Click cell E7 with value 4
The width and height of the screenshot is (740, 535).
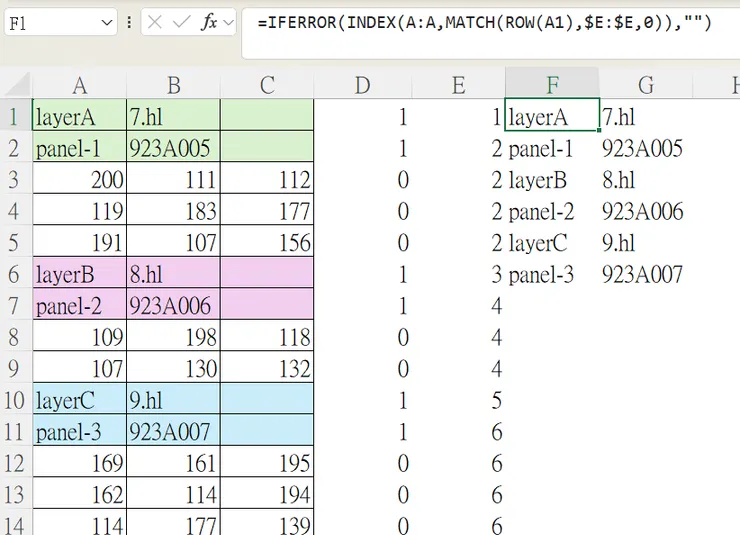point(458,304)
